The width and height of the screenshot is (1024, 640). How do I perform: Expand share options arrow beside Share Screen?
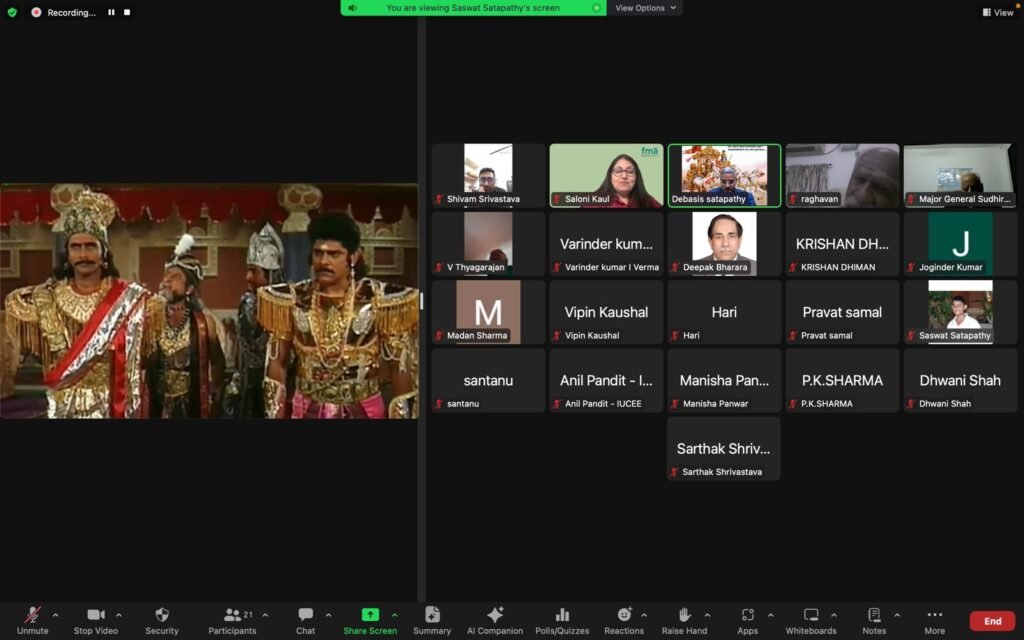(394, 615)
